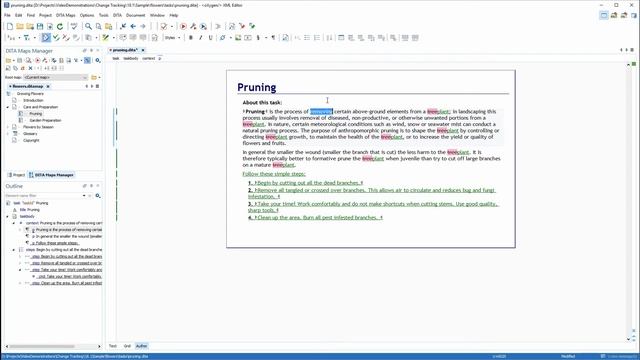Close the pruning.dita editor tab
The height and width of the screenshot is (360, 640).
click(x=143, y=50)
